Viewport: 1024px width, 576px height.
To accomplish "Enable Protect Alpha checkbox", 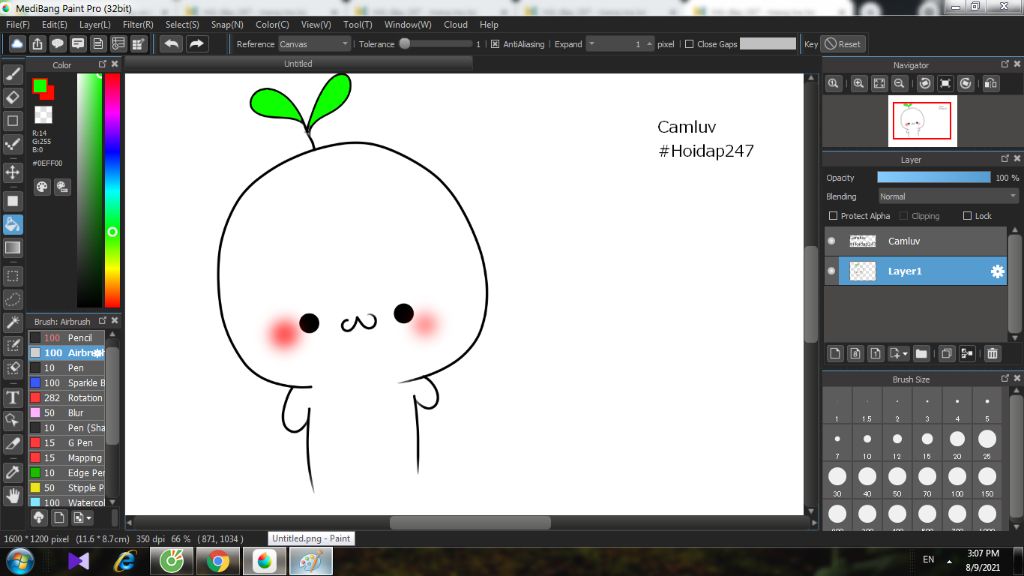I will 833,216.
